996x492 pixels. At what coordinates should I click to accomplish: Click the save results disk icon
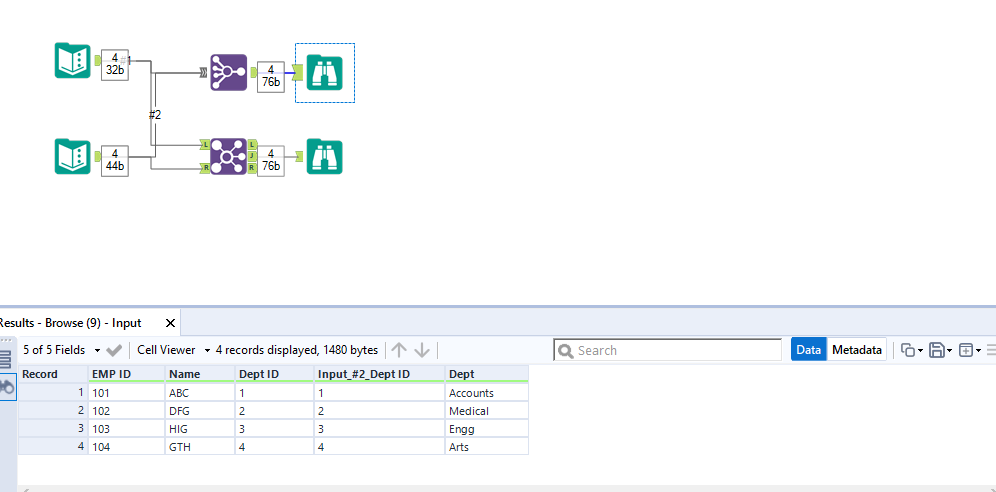936,350
